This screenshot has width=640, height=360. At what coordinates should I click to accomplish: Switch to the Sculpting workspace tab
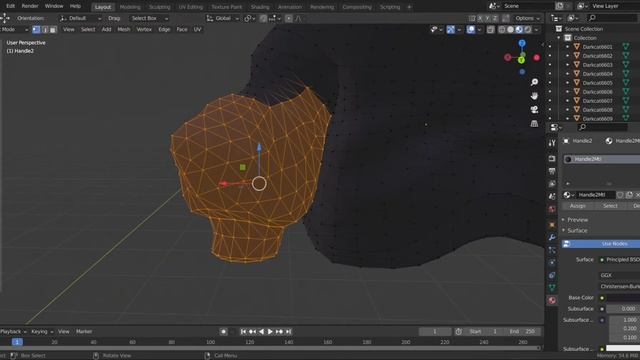pyautogui.click(x=159, y=7)
